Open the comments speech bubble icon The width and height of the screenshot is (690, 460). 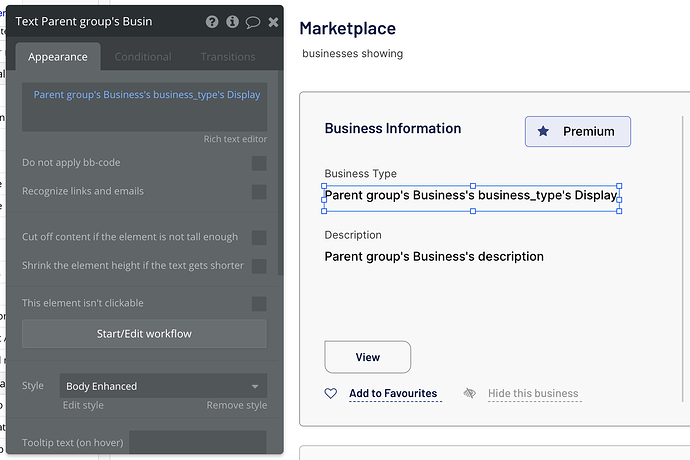click(x=253, y=22)
